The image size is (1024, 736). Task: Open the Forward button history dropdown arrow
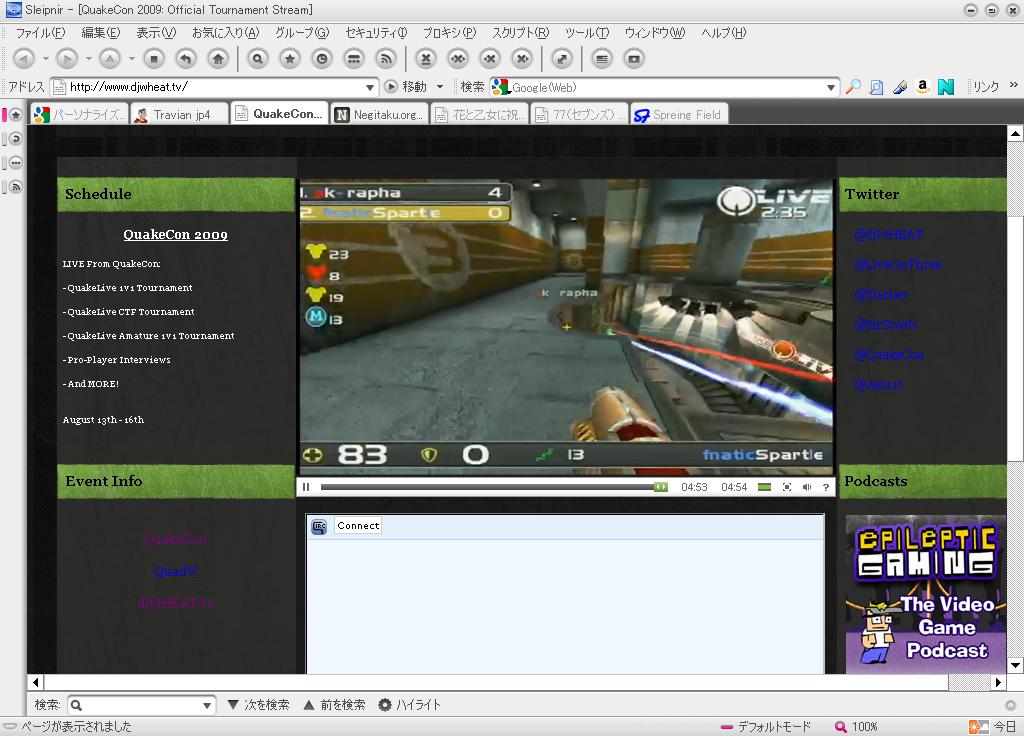tap(89, 59)
